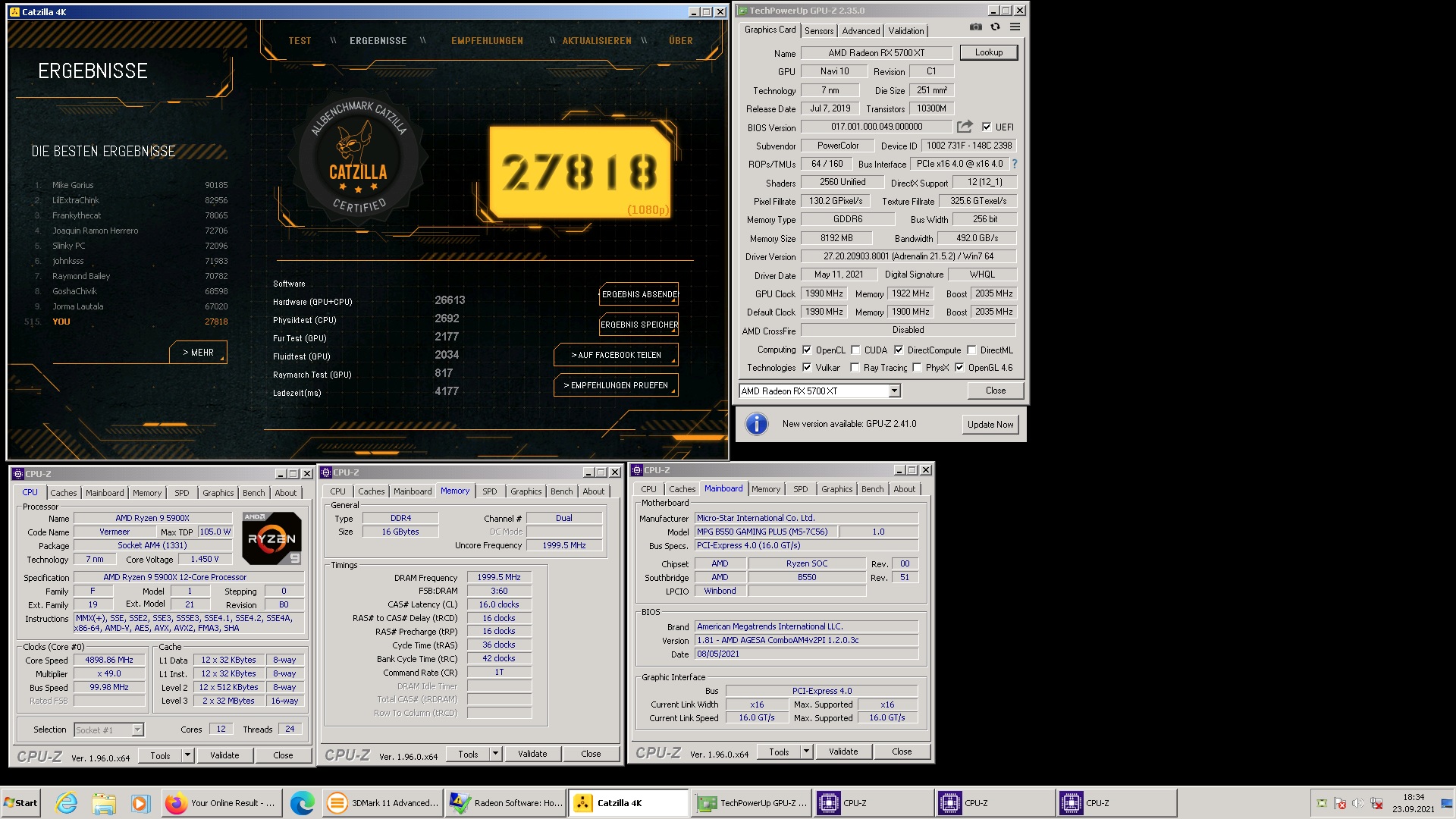Switch to TechPowerUp GPU-Z taskbar item
Viewport: 1456px width, 819px height.
pyautogui.click(x=751, y=803)
